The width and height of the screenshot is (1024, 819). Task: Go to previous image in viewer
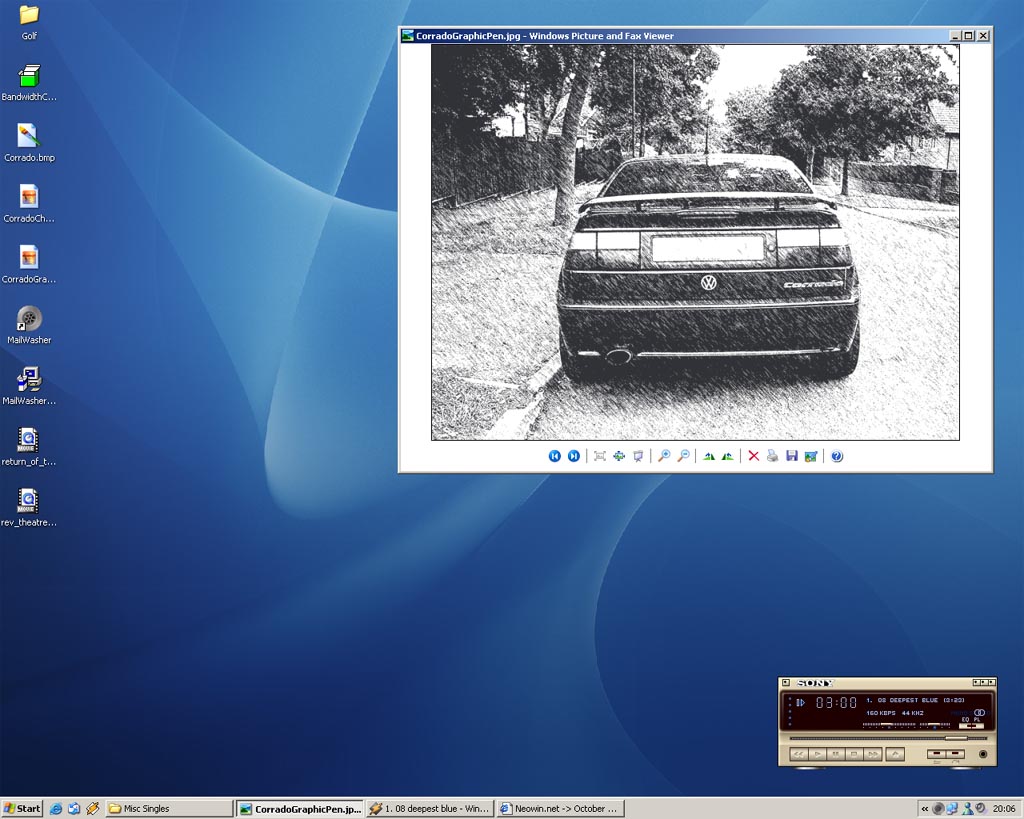555,456
